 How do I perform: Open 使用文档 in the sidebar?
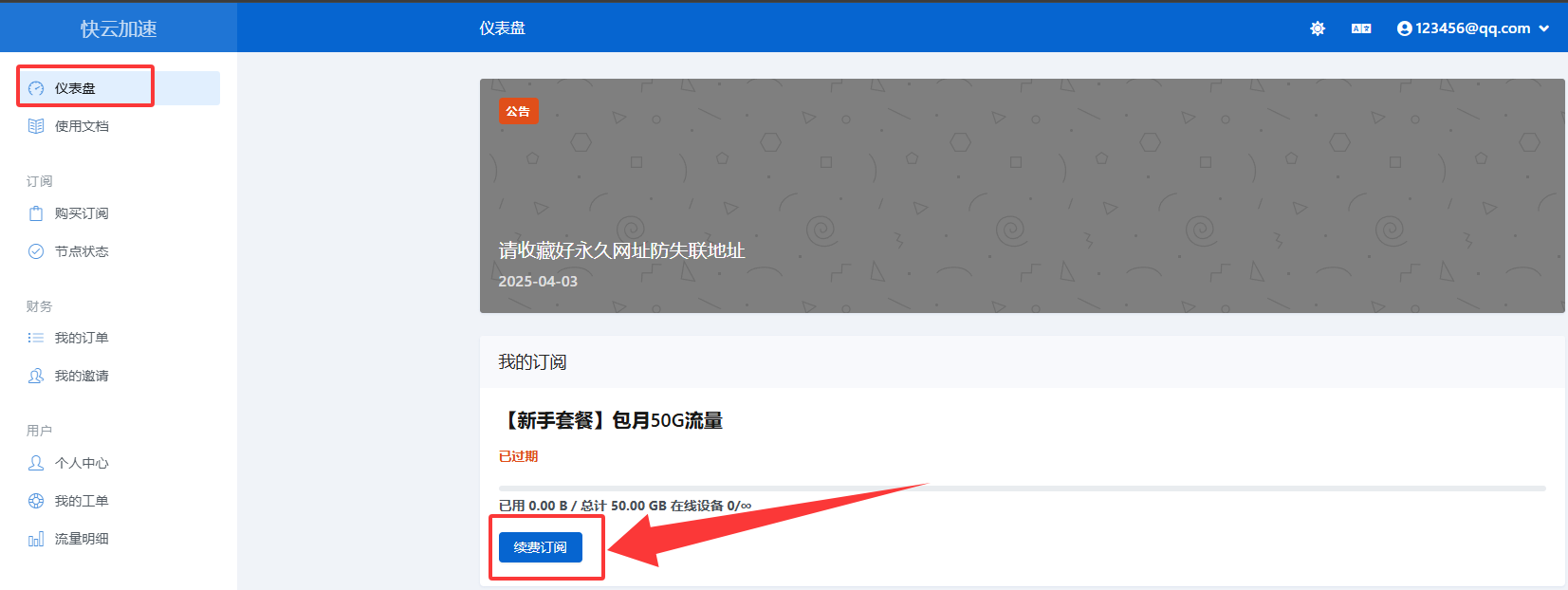click(119, 126)
